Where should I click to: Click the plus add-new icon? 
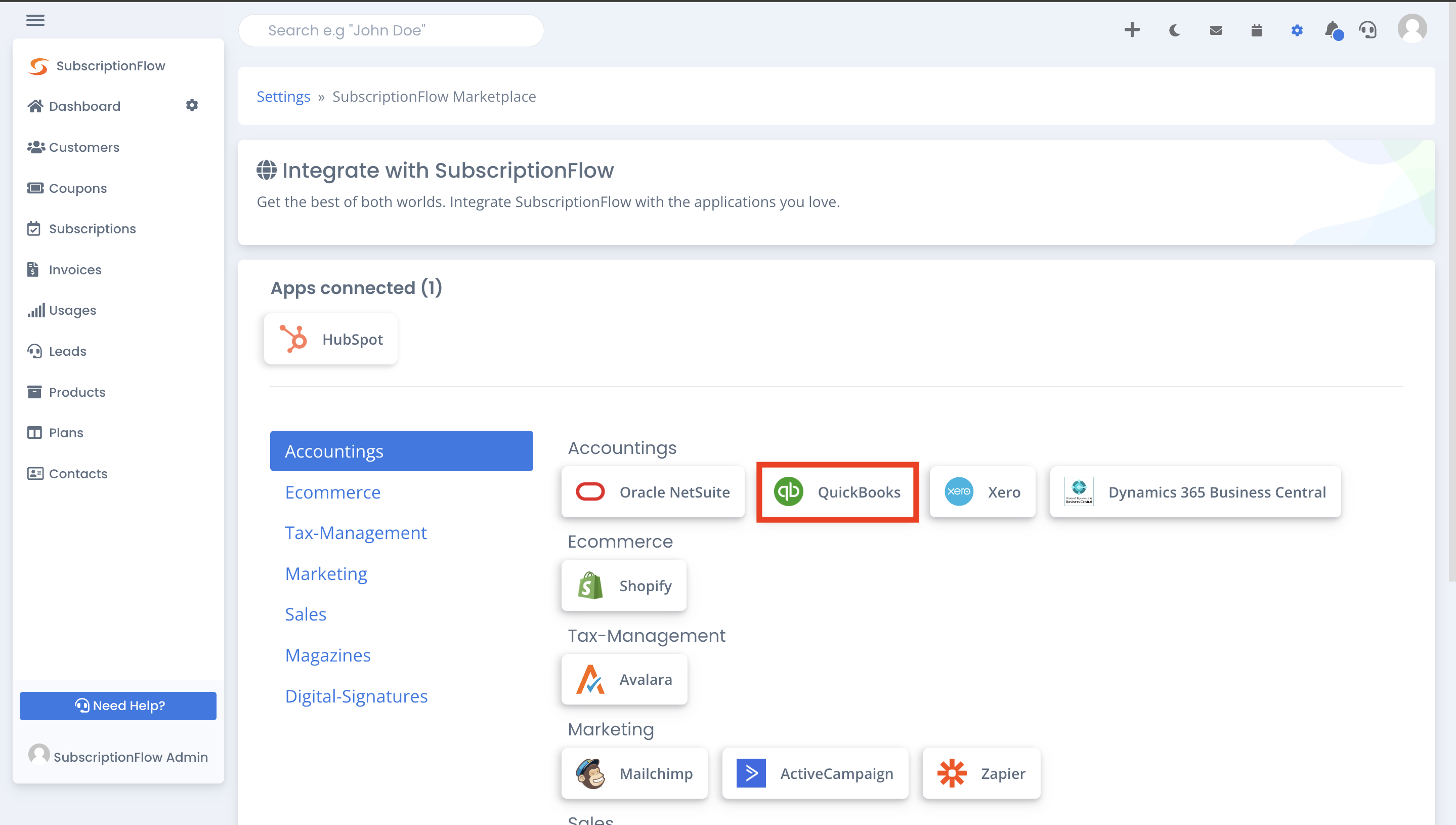coord(1132,30)
